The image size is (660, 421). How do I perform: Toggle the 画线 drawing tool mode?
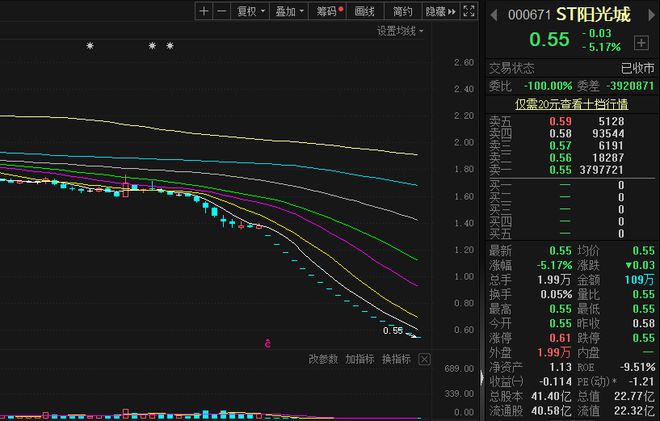[x=364, y=11]
